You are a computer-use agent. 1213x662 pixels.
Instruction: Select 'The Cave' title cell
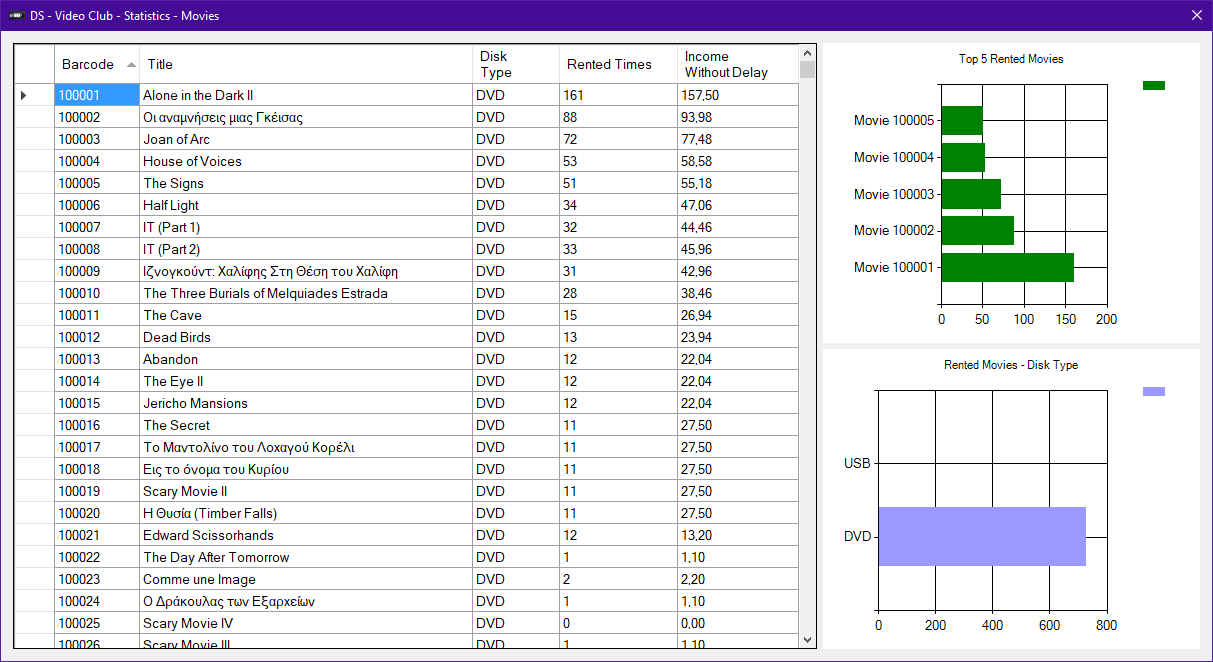click(x=306, y=315)
